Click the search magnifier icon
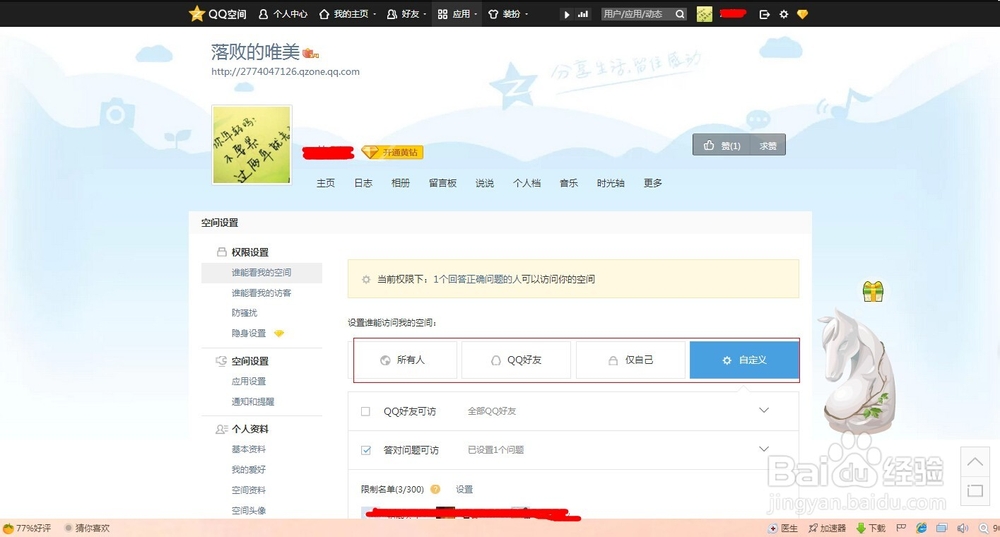1000x537 pixels. pos(680,14)
